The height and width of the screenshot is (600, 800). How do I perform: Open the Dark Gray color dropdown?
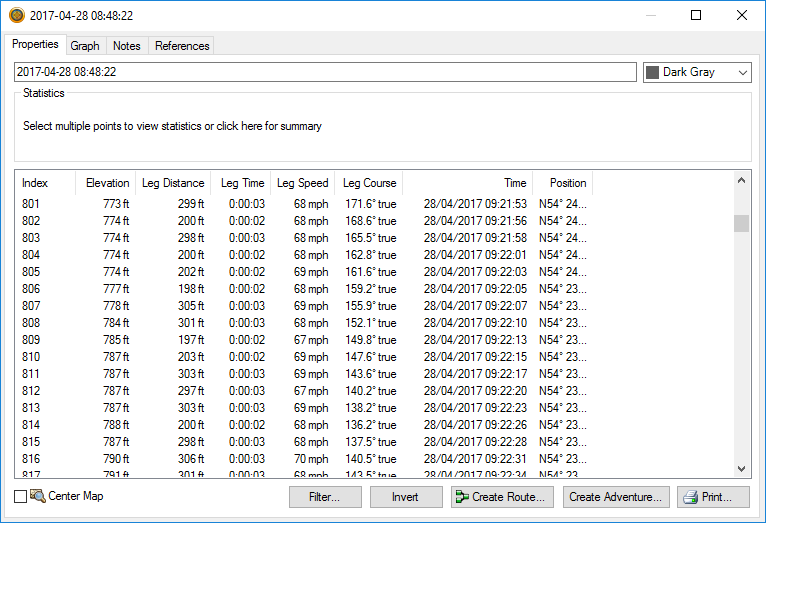[x=697, y=72]
